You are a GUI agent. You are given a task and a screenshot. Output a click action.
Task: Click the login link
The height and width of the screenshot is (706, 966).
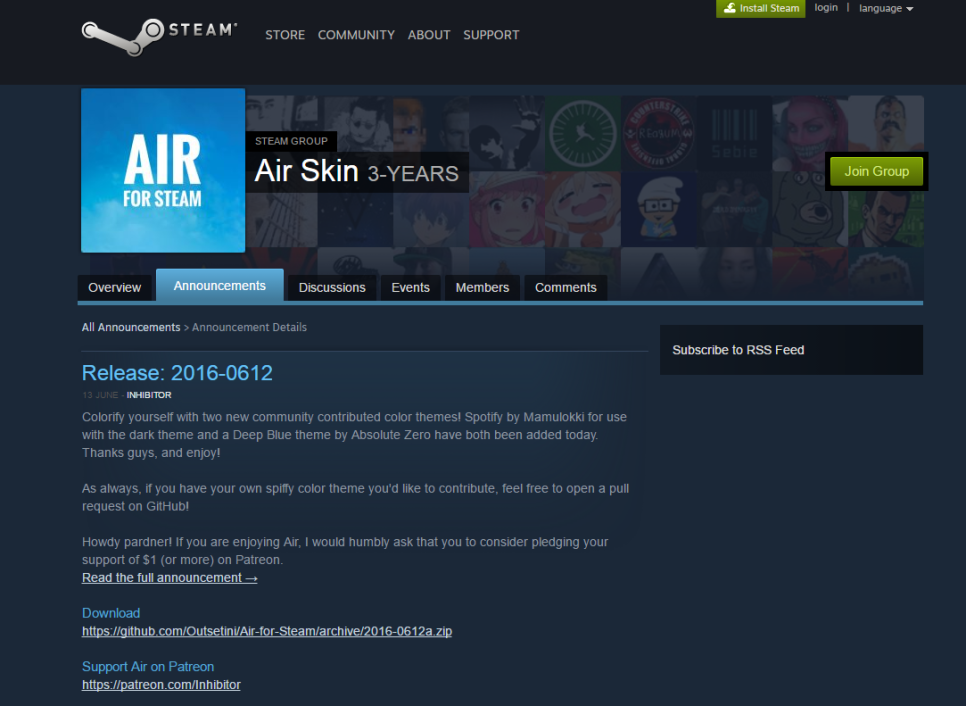[x=826, y=7]
